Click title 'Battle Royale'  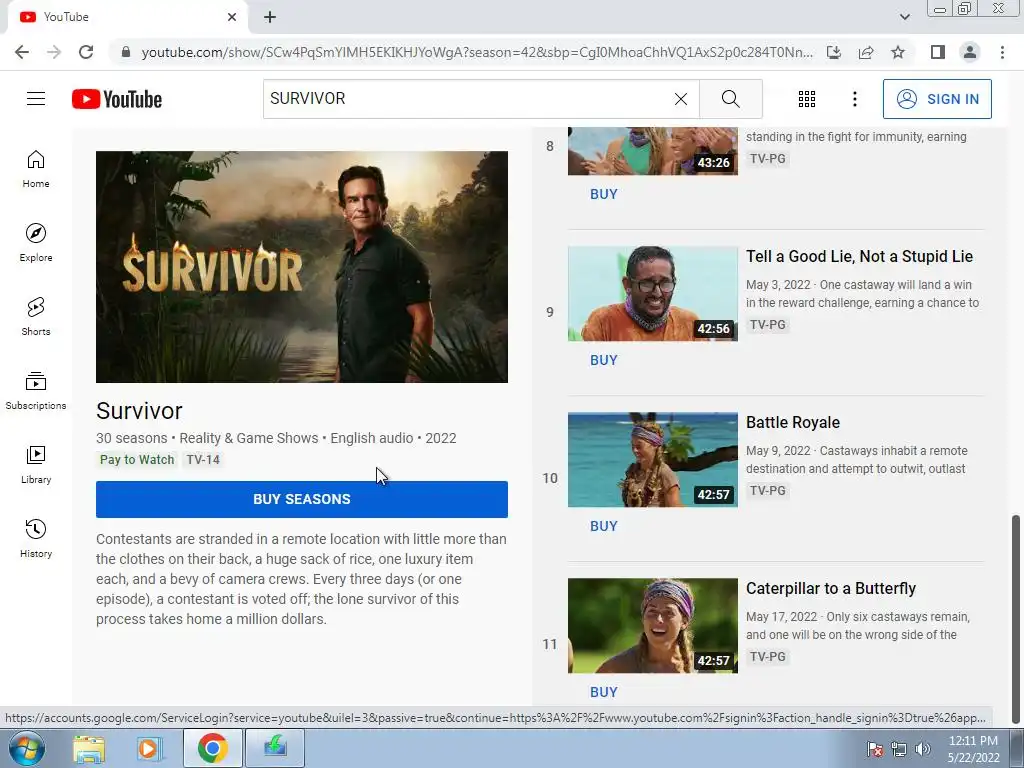point(793,423)
